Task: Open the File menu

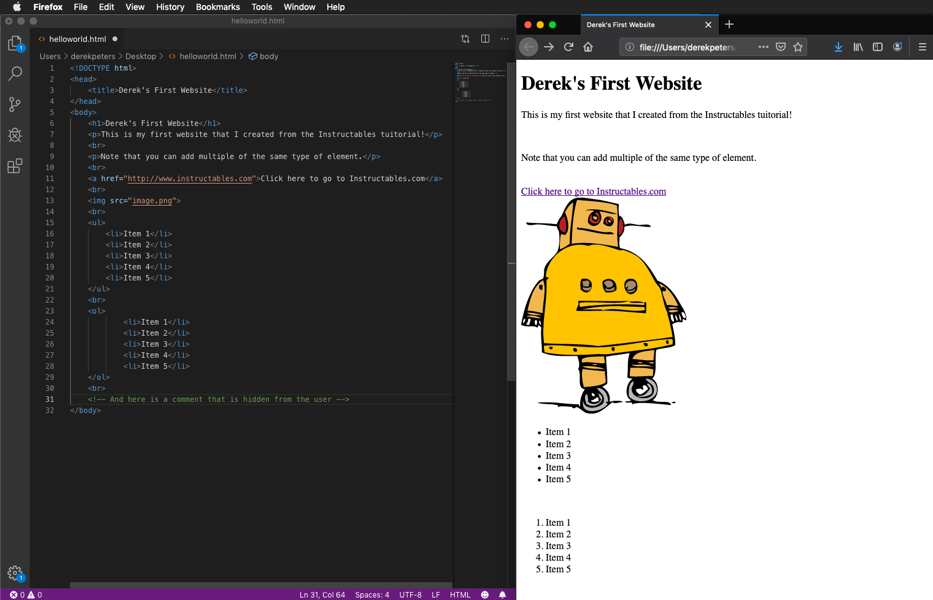Action: 80,7
